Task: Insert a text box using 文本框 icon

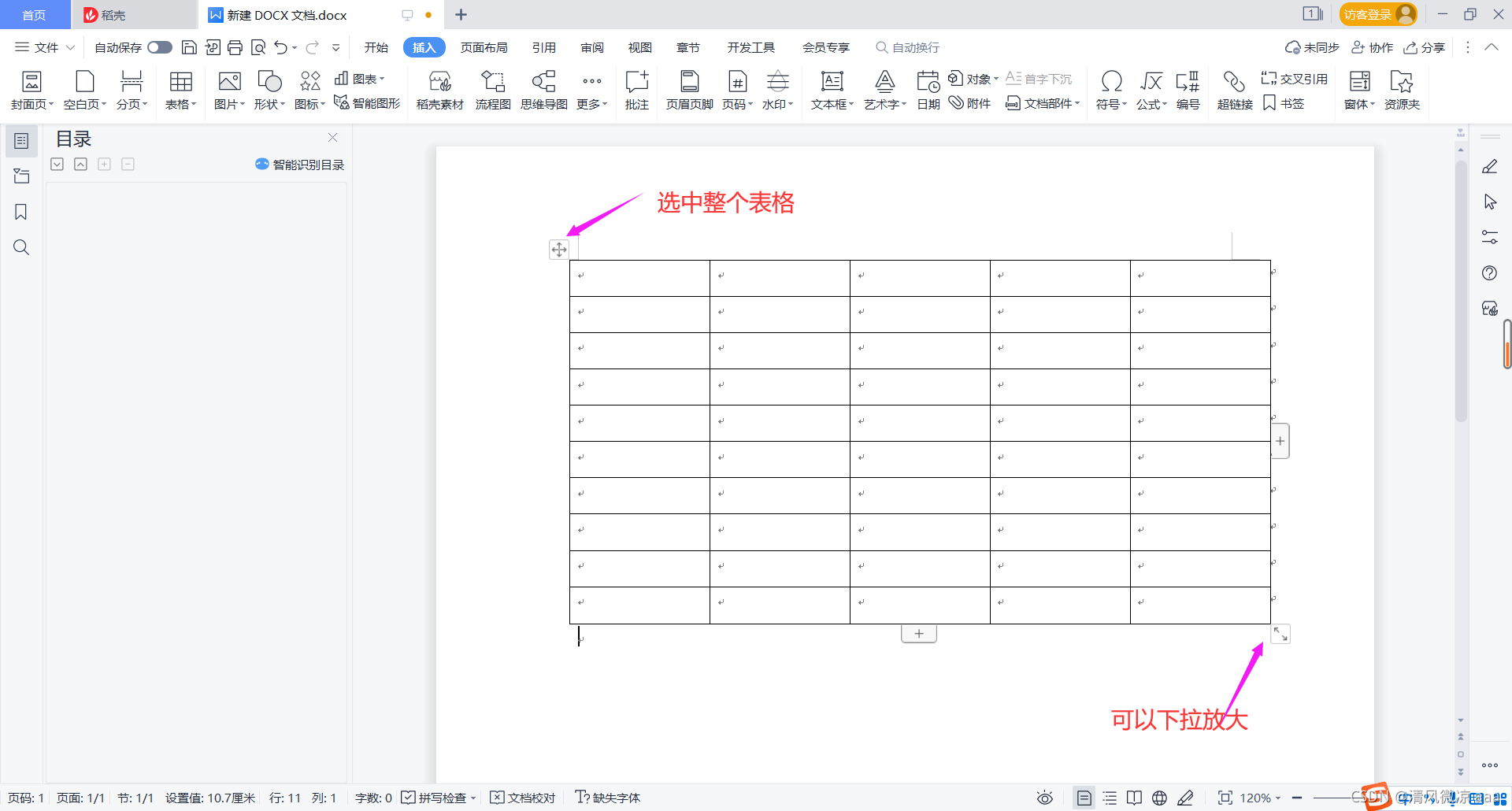Action: [831, 89]
